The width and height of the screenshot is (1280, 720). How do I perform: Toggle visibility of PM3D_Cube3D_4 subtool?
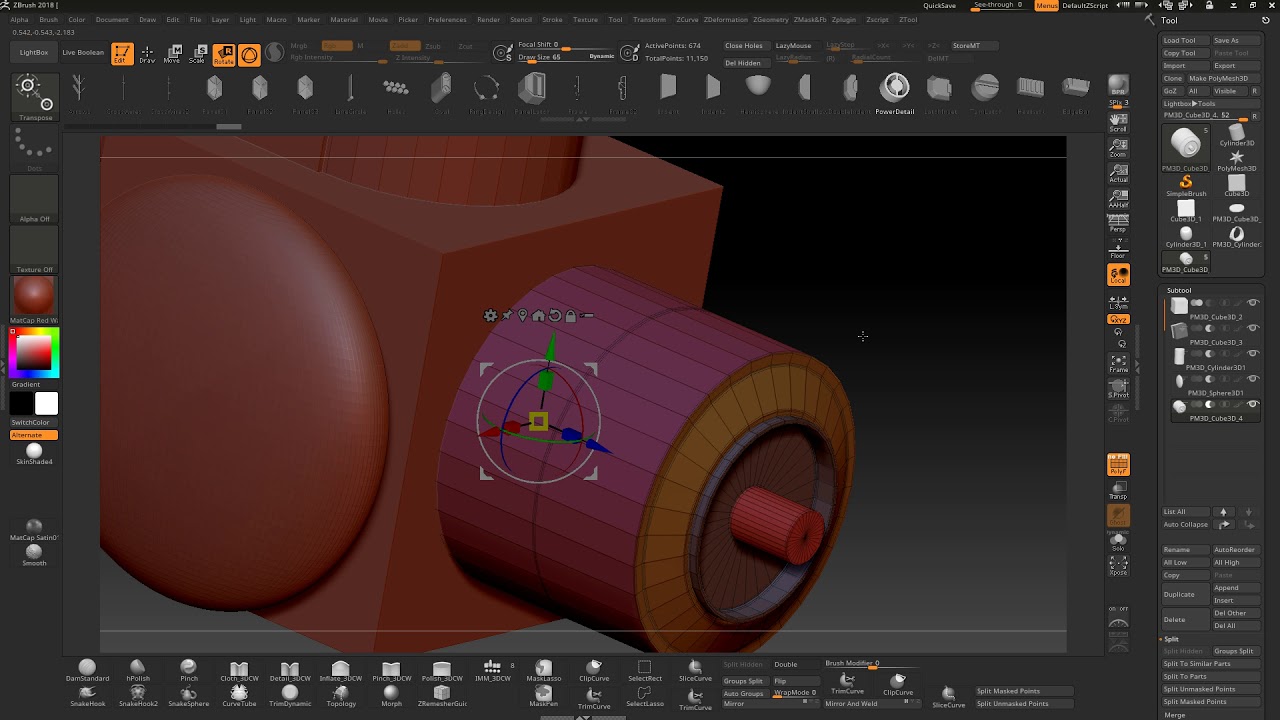tap(1252, 404)
